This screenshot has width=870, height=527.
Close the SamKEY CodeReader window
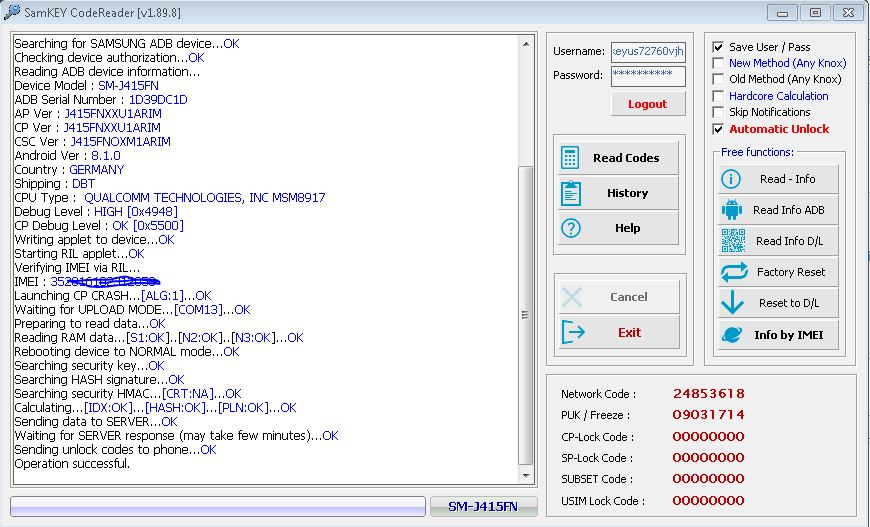click(848, 13)
